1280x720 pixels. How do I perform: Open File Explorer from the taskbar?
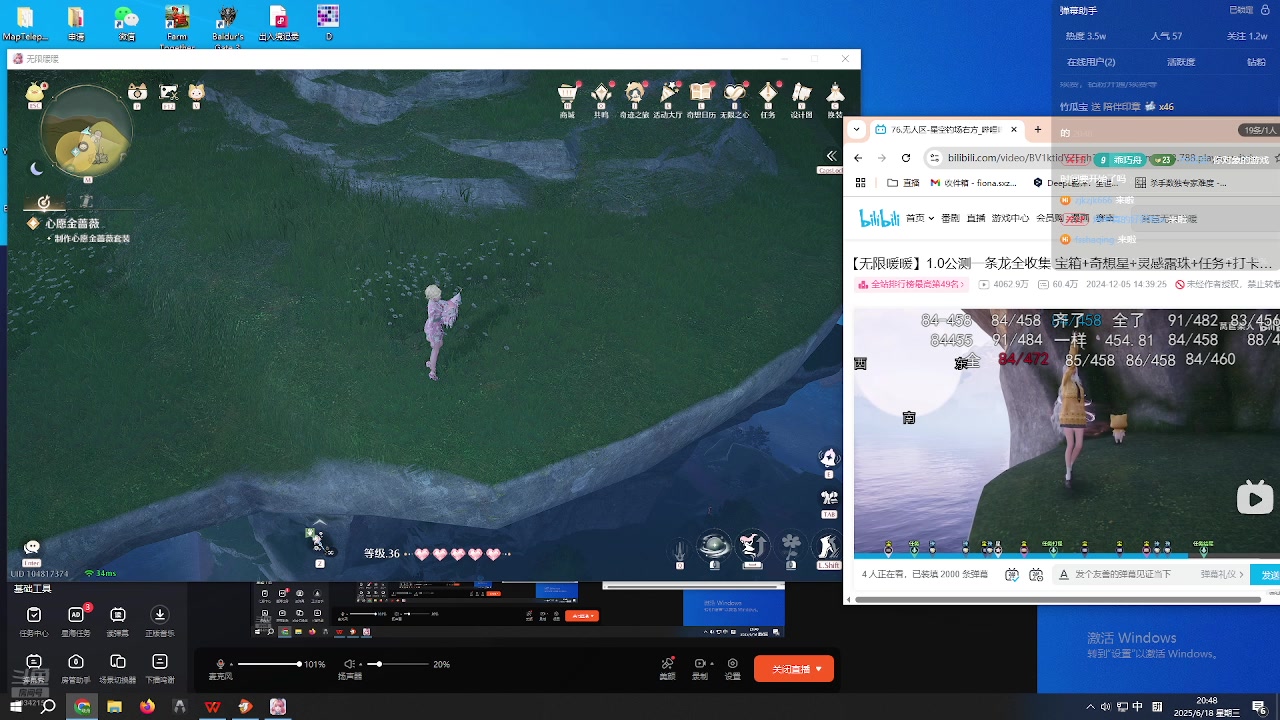point(114,706)
